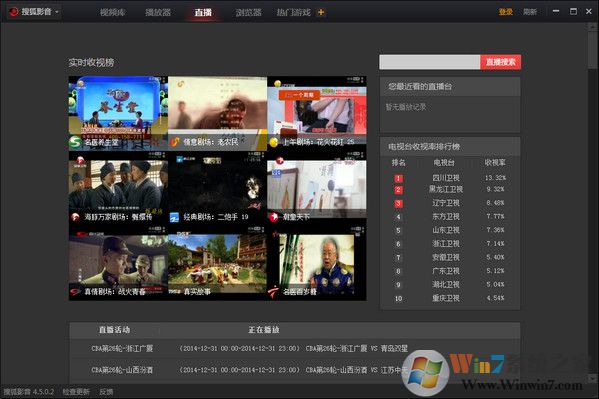Select 山东卫视 in the ratings ranking
This screenshot has height=399, width=599.
pyautogui.click(x=446, y=230)
